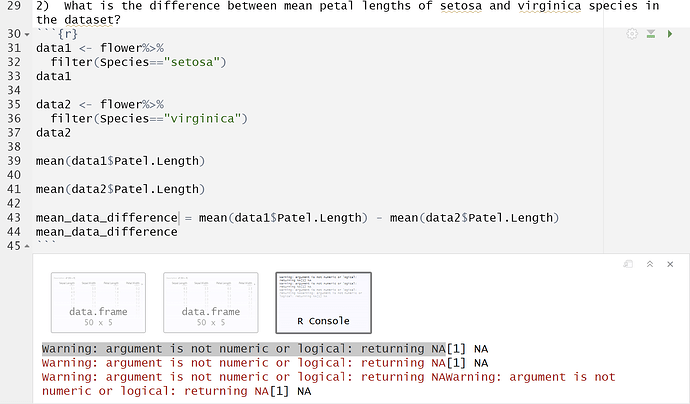Click on data2 <- flower%>% line

pos(100,104)
